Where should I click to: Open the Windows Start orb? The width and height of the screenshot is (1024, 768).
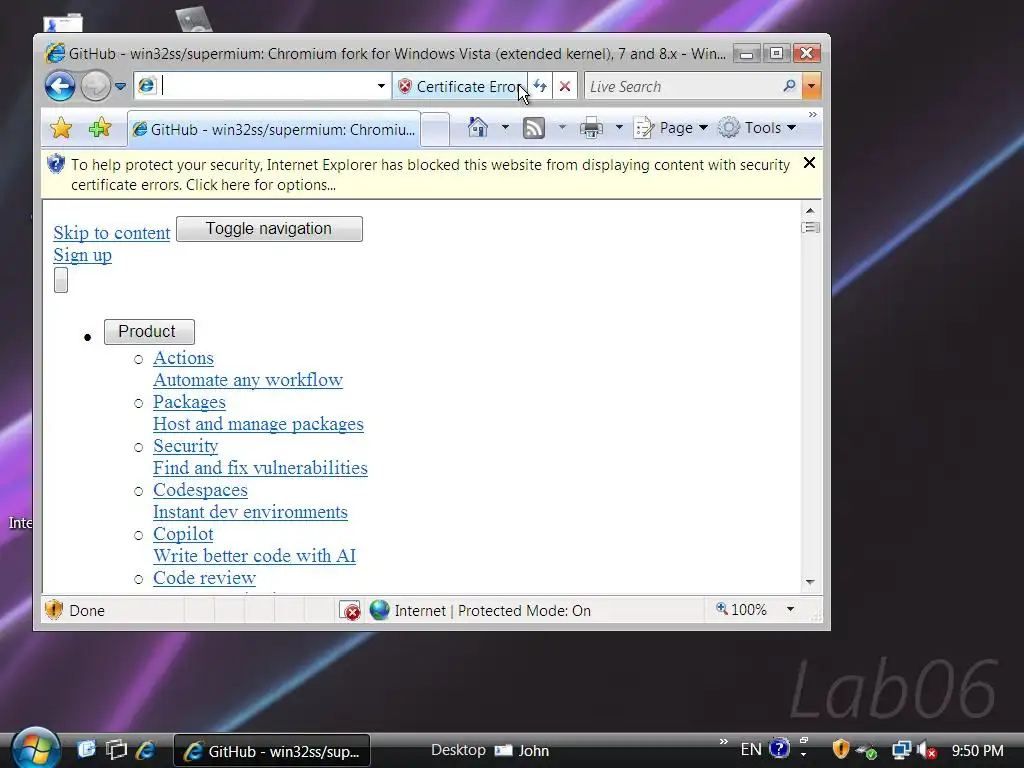(x=35, y=748)
